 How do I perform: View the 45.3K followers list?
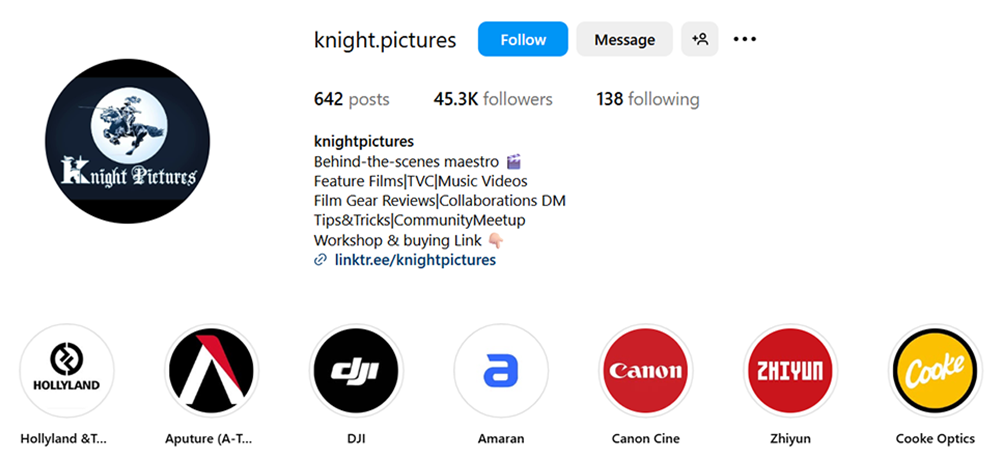(493, 99)
